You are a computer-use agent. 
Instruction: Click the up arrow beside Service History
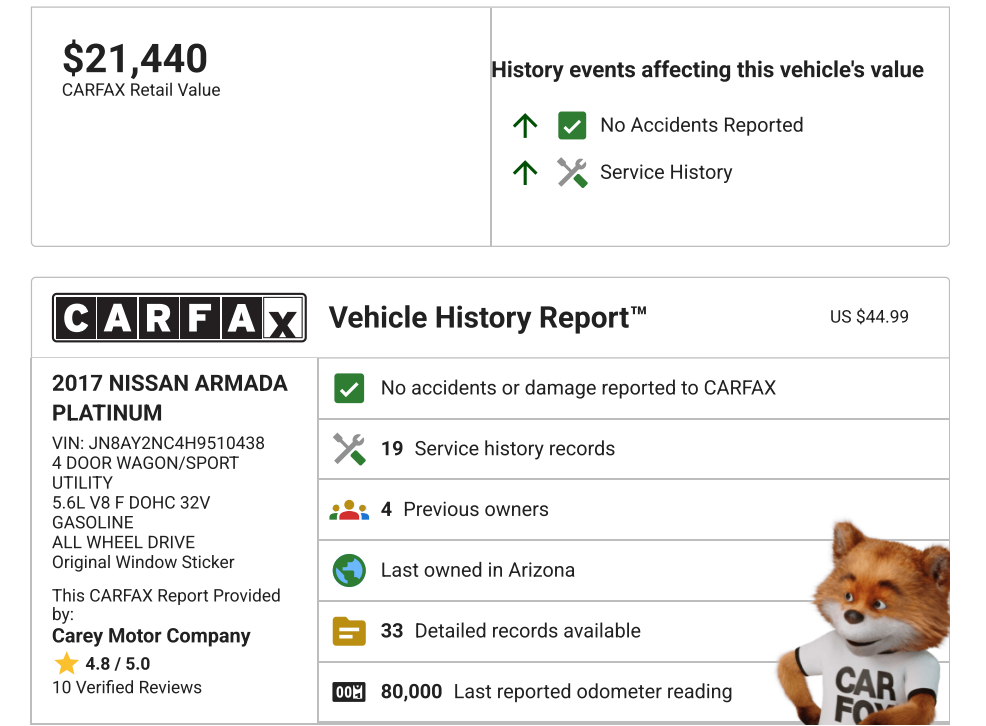click(525, 173)
